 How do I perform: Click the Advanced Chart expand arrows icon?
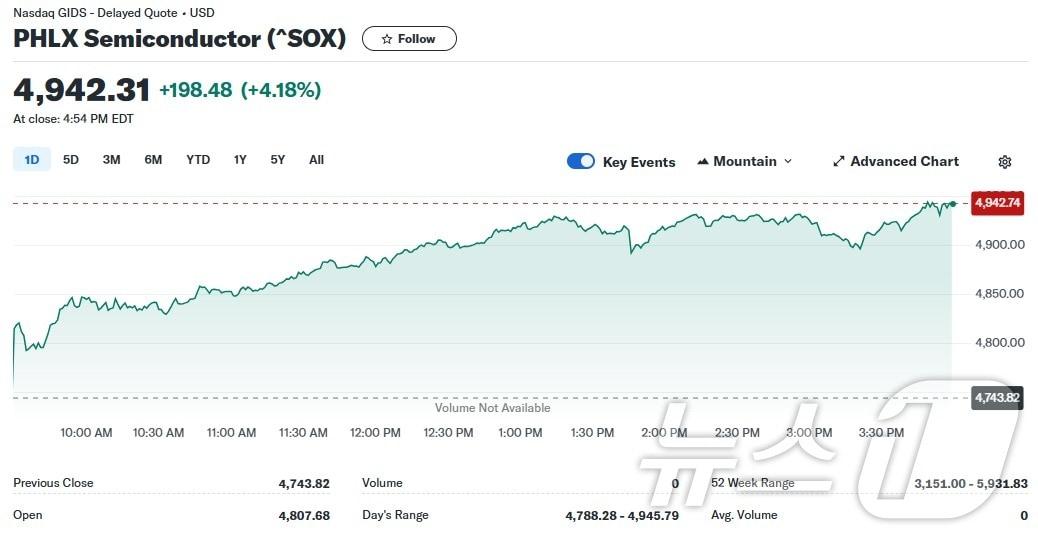point(839,162)
